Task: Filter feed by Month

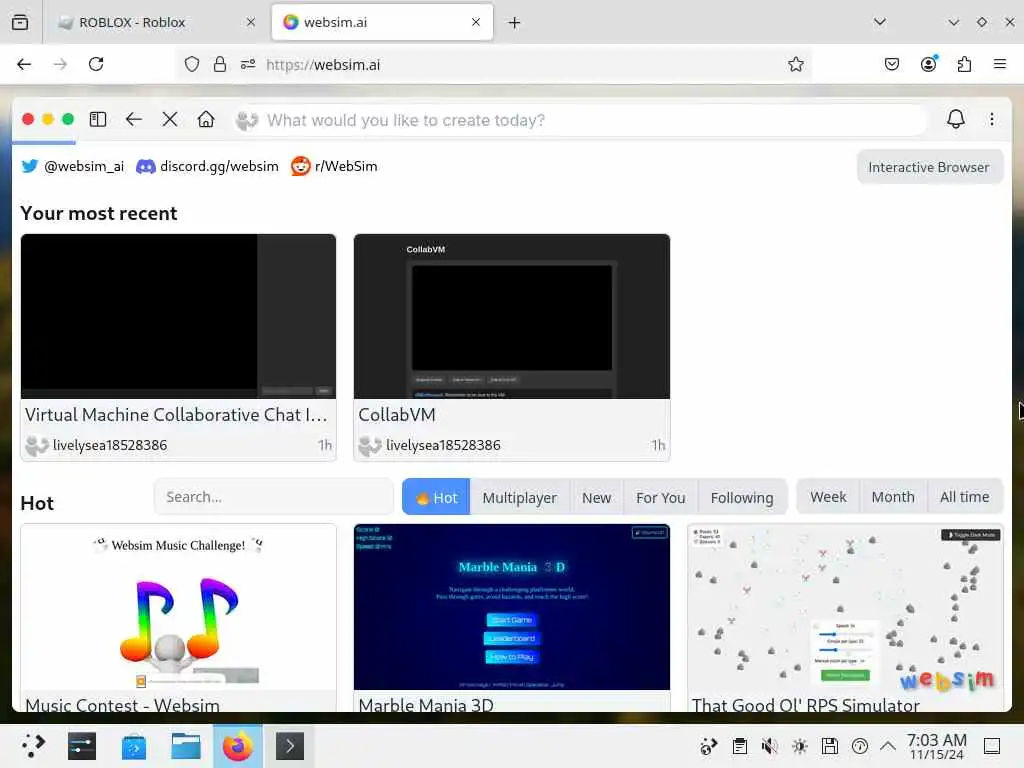Action: click(893, 497)
